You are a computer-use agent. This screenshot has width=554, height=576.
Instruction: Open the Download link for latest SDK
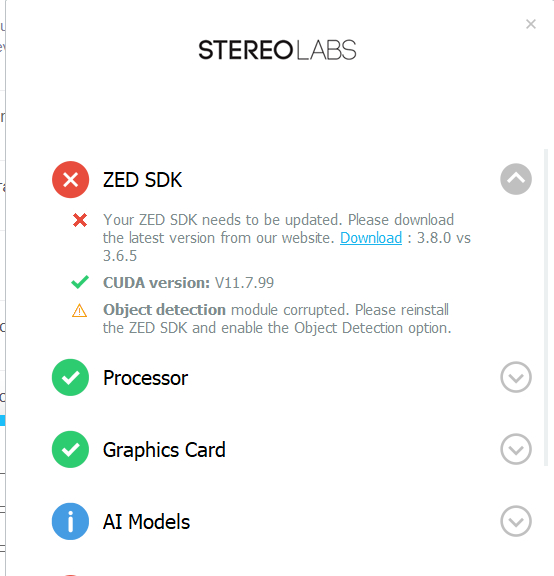pyautogui.click(x=371, y=238)
